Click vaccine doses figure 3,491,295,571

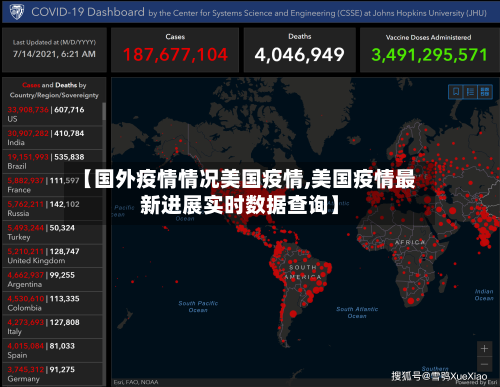[429, 55]
